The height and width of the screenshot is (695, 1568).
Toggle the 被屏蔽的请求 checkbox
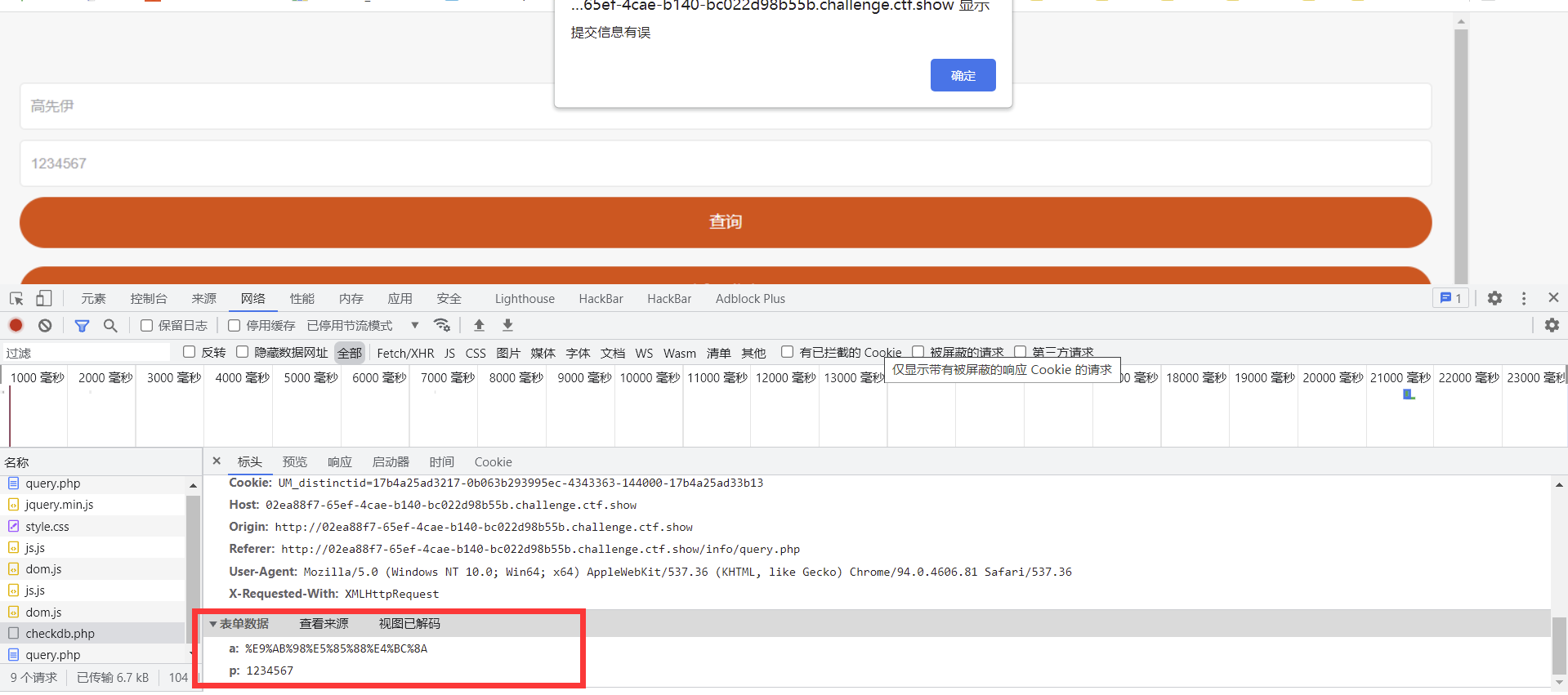(918, 352)
